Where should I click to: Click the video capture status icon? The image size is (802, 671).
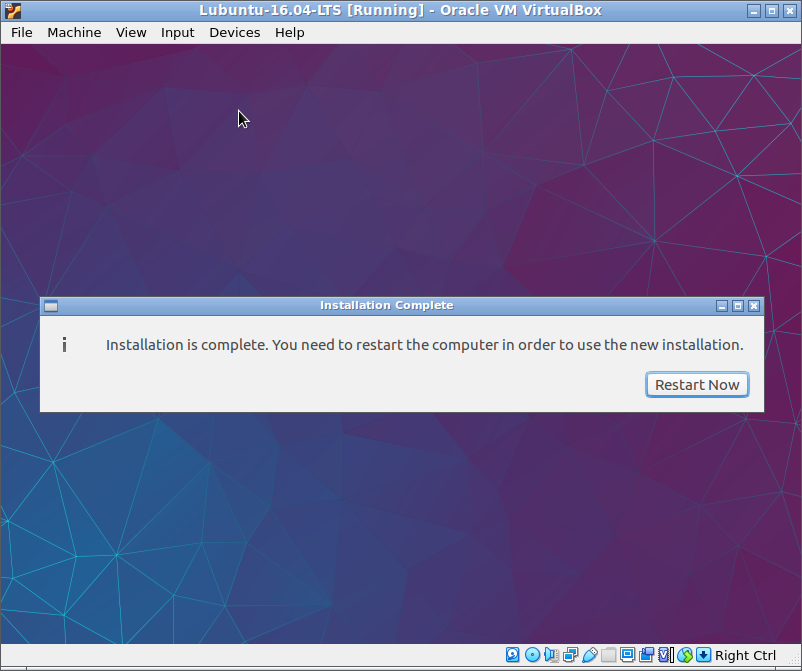click(x=646, y=655)
